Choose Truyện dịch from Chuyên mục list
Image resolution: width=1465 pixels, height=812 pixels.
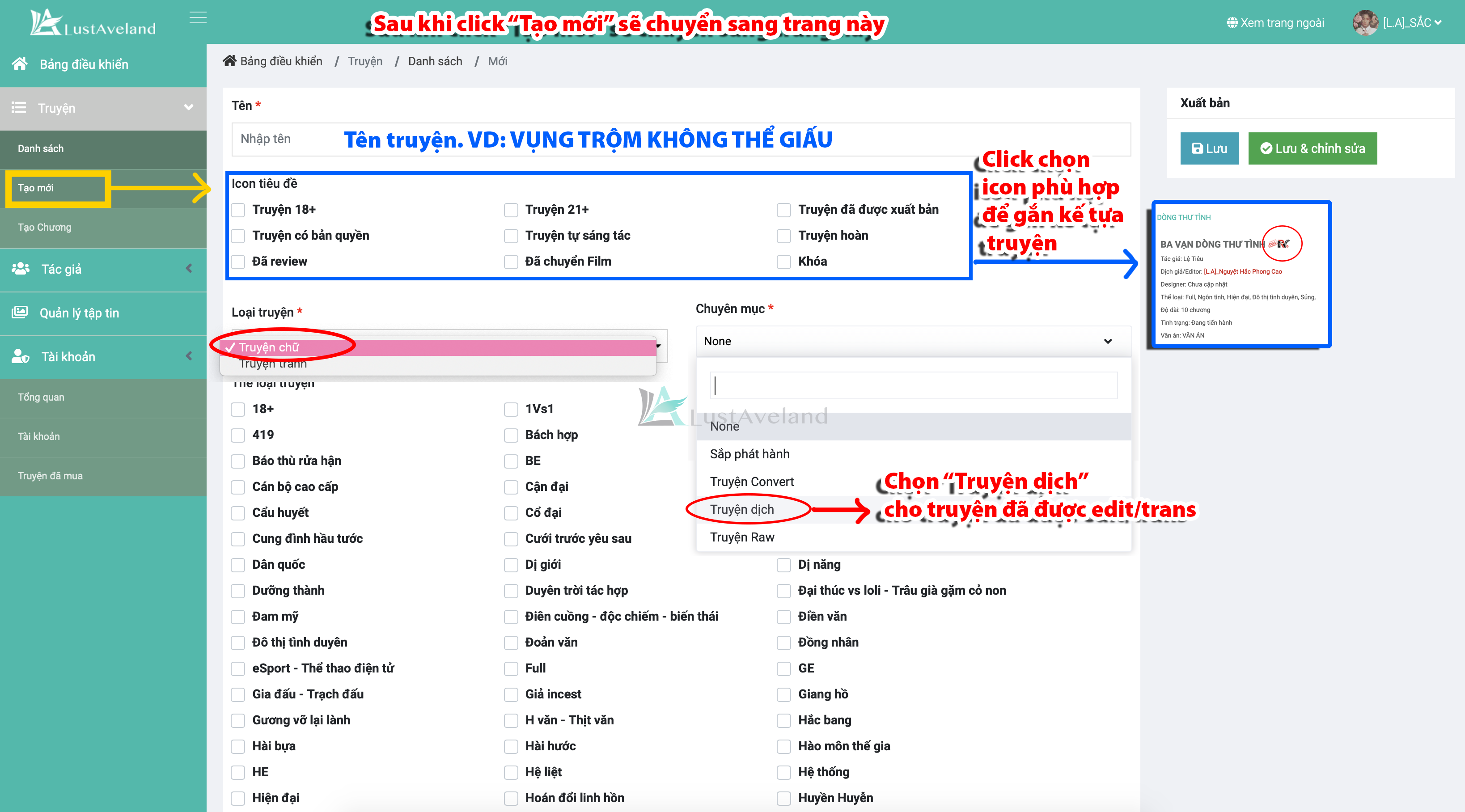tap(913, 509)
